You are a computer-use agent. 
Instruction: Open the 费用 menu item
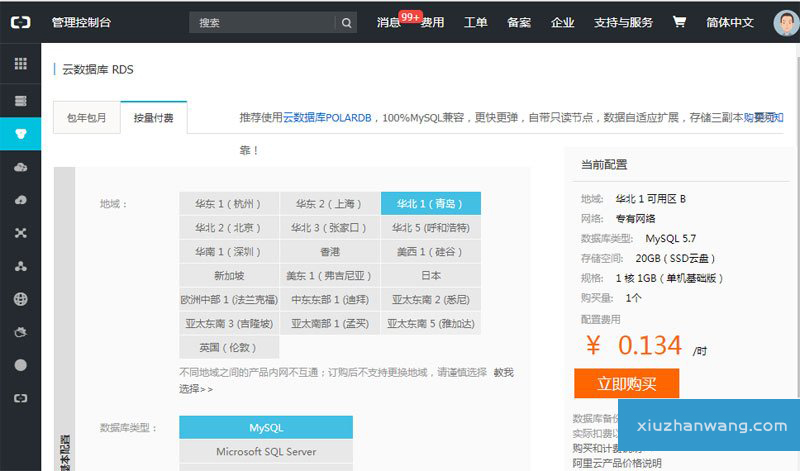click(x=433, y=23)
